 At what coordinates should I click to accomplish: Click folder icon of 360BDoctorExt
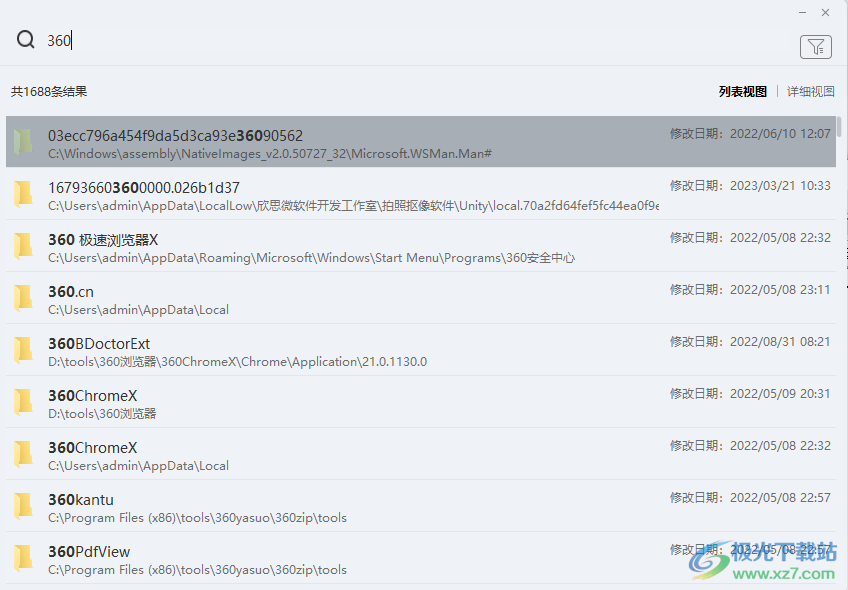(x=23, y=349)
